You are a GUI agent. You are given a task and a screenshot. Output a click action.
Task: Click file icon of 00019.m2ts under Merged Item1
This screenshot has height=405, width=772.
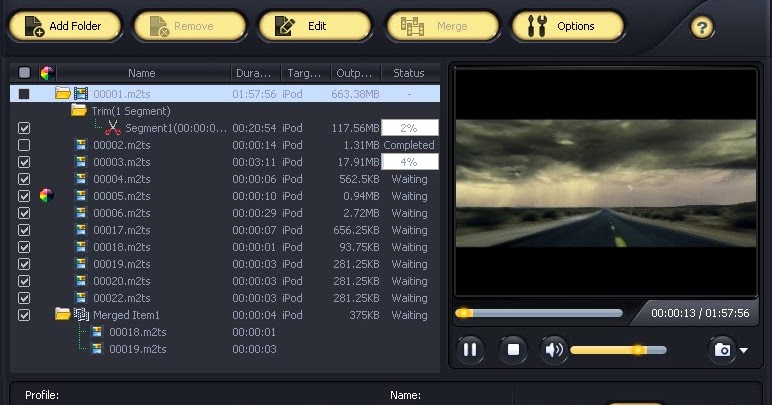(97, 348)
